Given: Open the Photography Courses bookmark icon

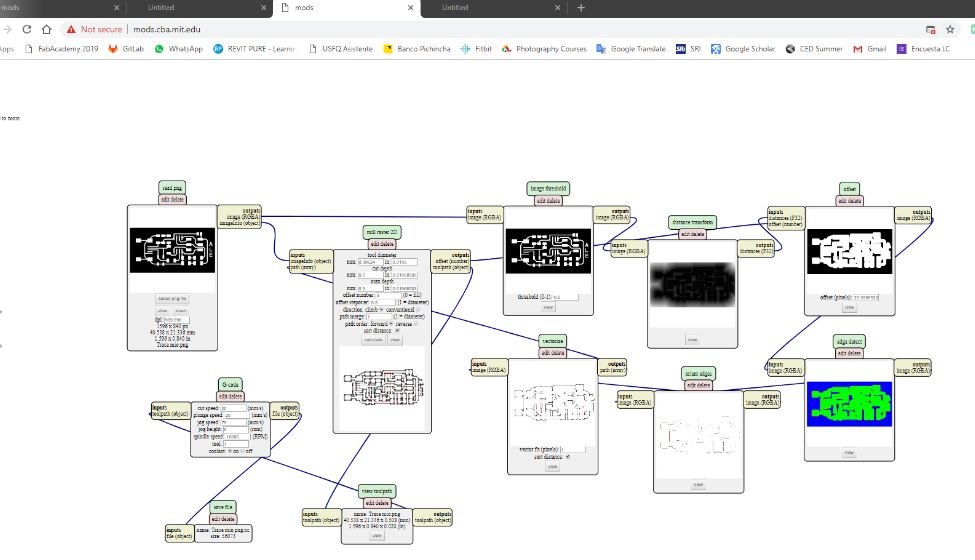Looking at the screenshot, I should pyautogui.click(x=506, y=48).
